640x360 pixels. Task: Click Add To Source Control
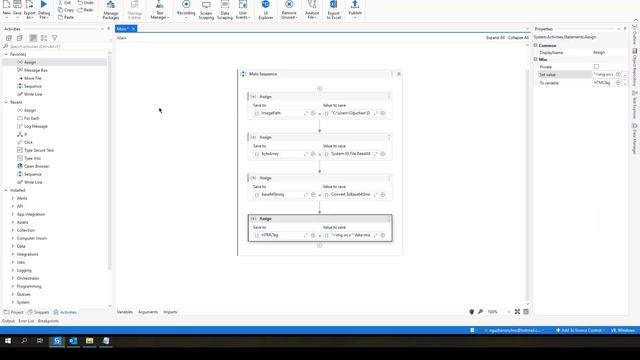pos(579,330)
